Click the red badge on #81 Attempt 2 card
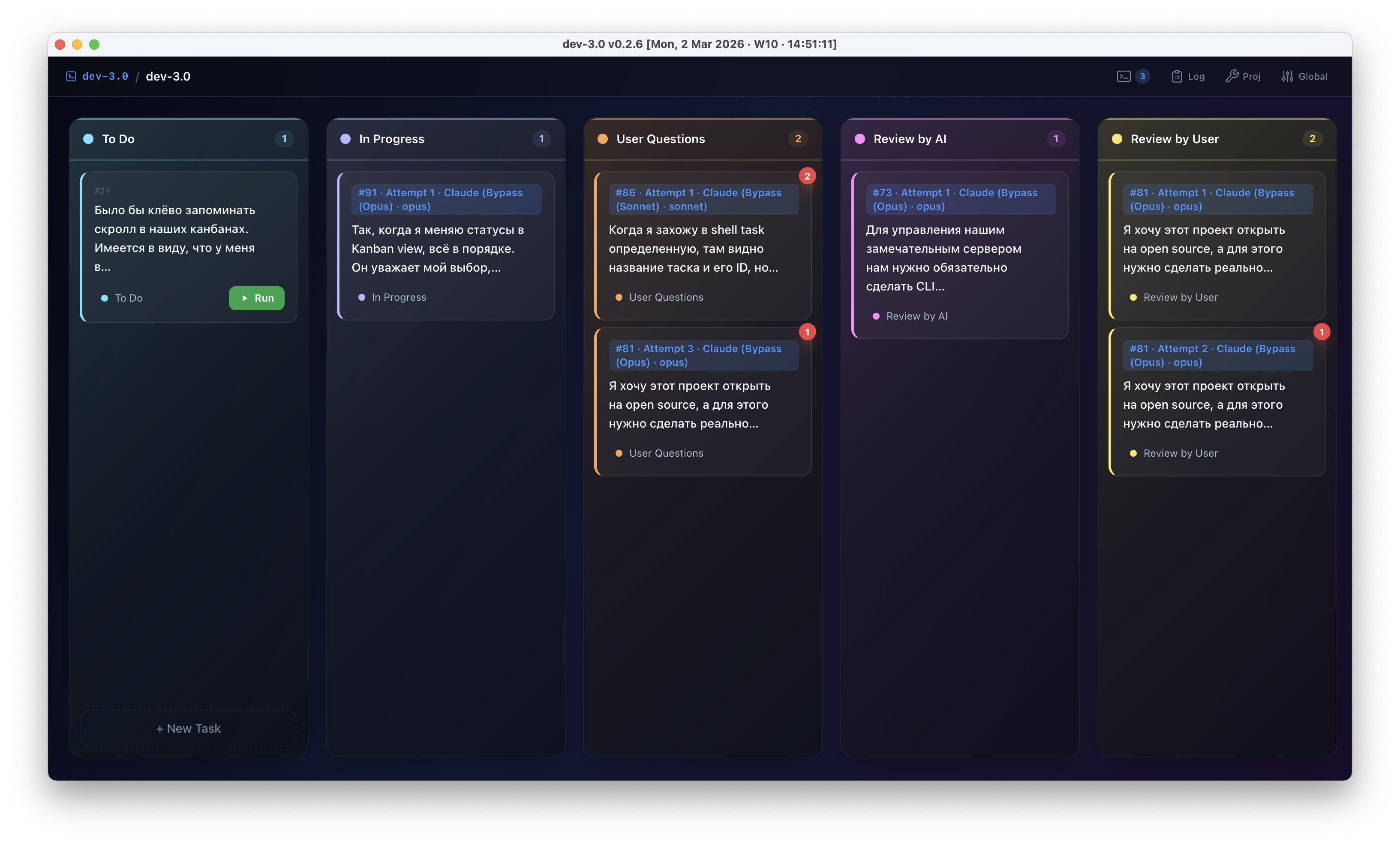This screenshot has width=1400, height=844. pos(1322,332)
